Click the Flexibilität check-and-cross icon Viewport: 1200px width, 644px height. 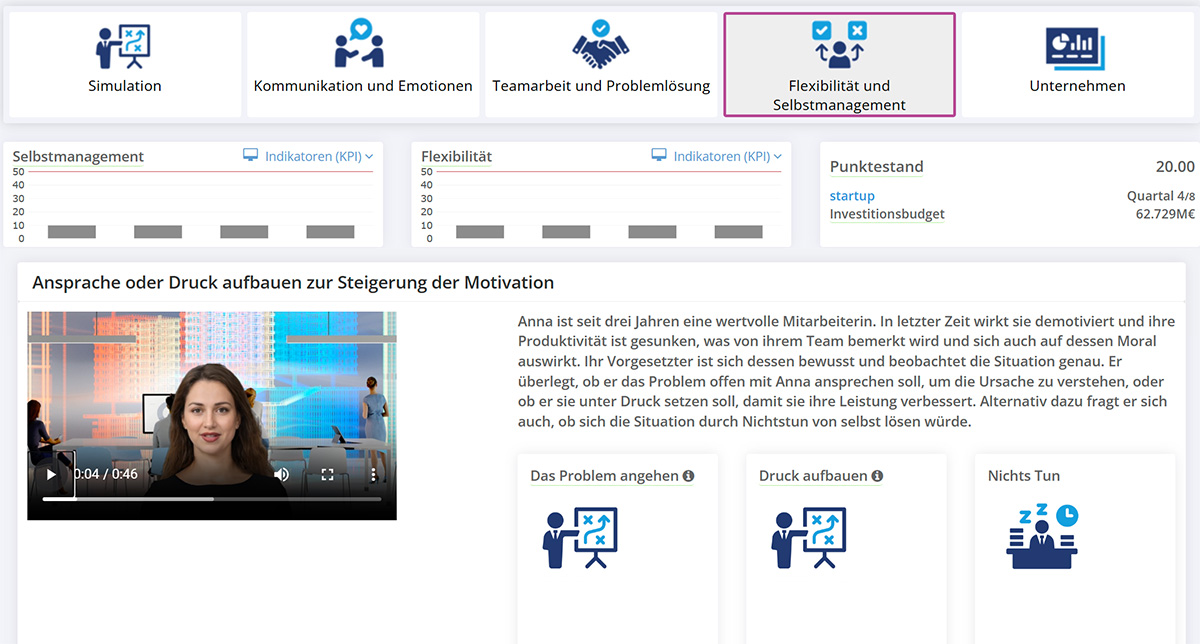(x=839, y=43)
